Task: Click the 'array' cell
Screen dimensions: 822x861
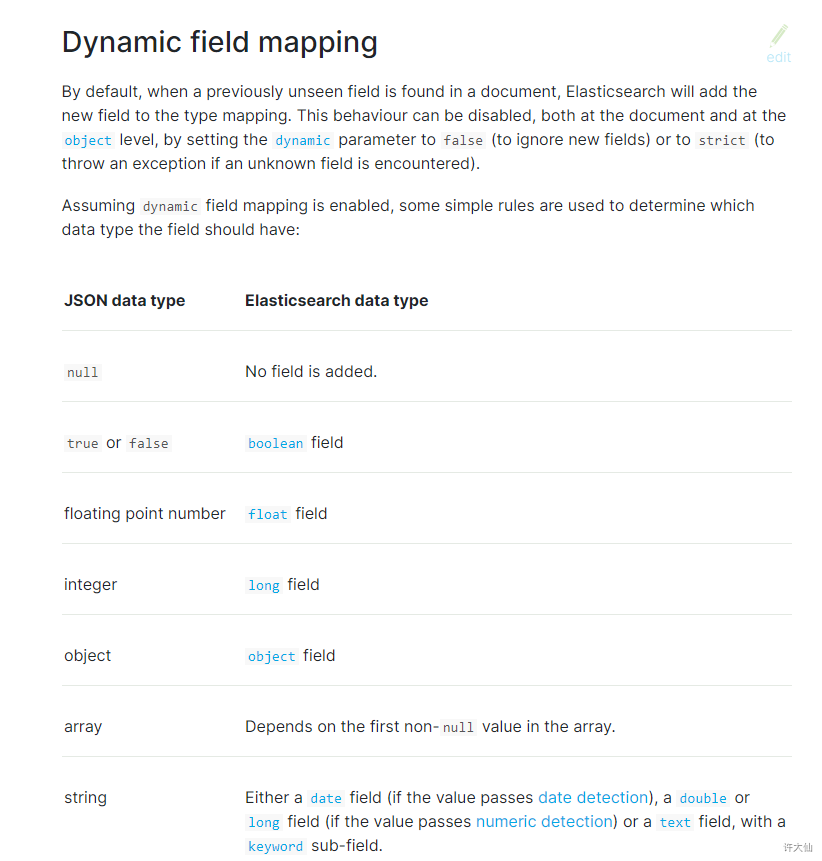Action: [83, 726]
